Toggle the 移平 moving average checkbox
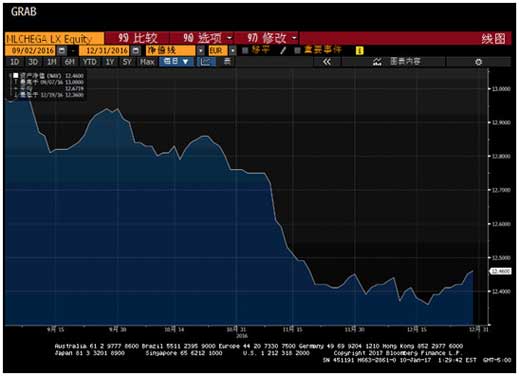Screen dimensions: 520x376 point(245,51)
